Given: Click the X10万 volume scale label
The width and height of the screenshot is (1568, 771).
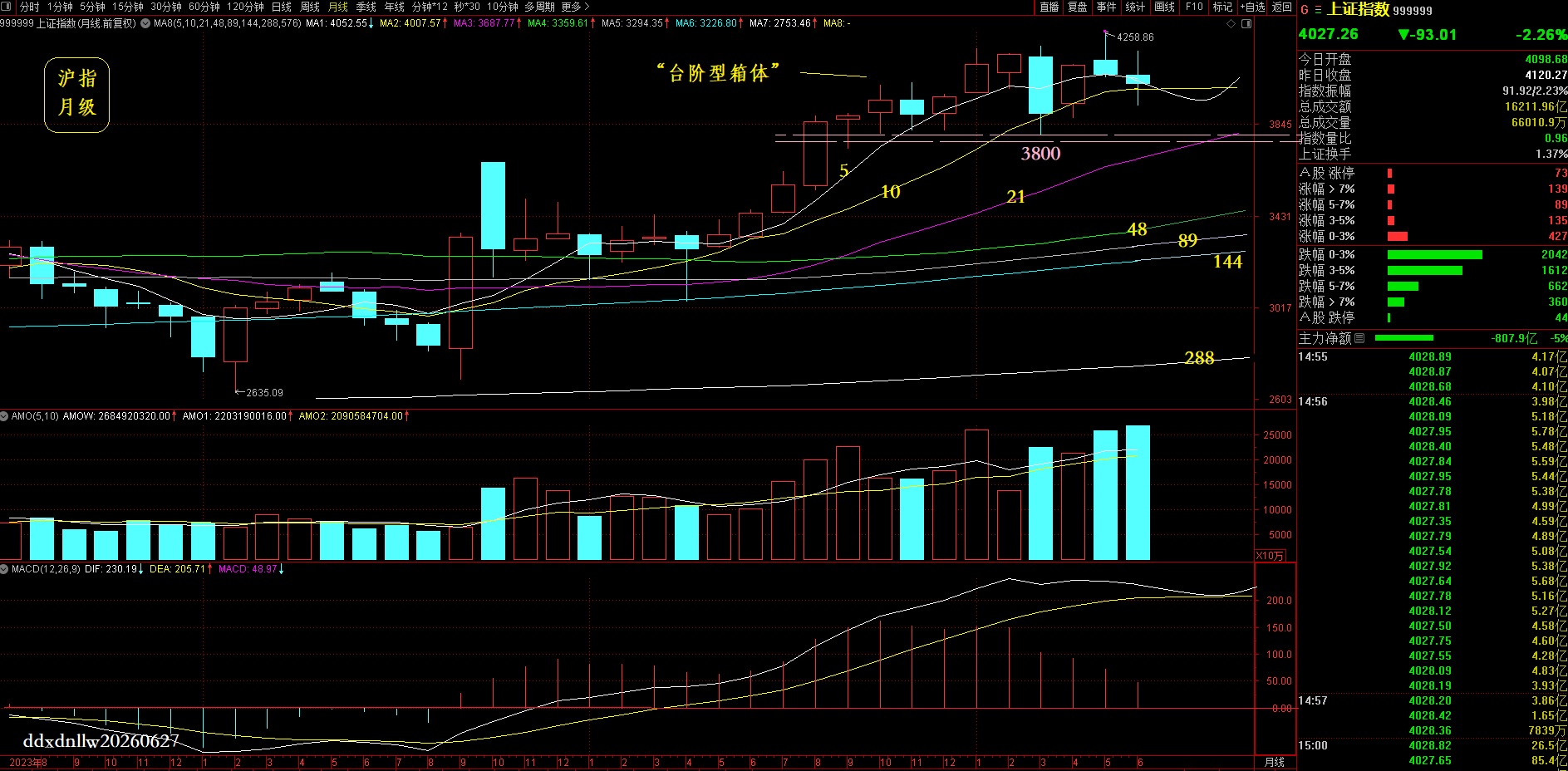Looking at the screenshot, I should (1271, 555).
